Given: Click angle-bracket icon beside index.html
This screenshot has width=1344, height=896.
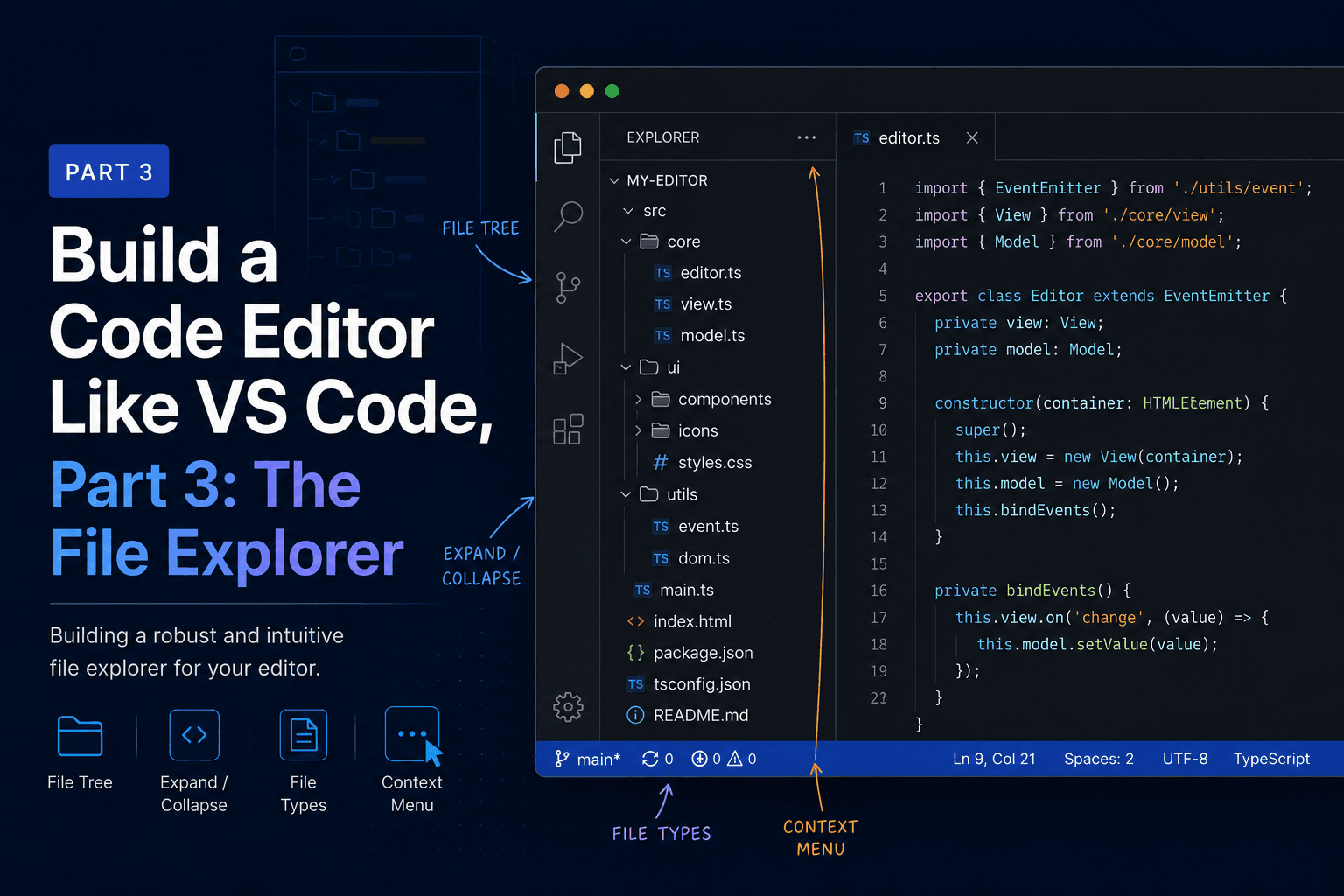Looking at the screenshot, I should [636, 621].
